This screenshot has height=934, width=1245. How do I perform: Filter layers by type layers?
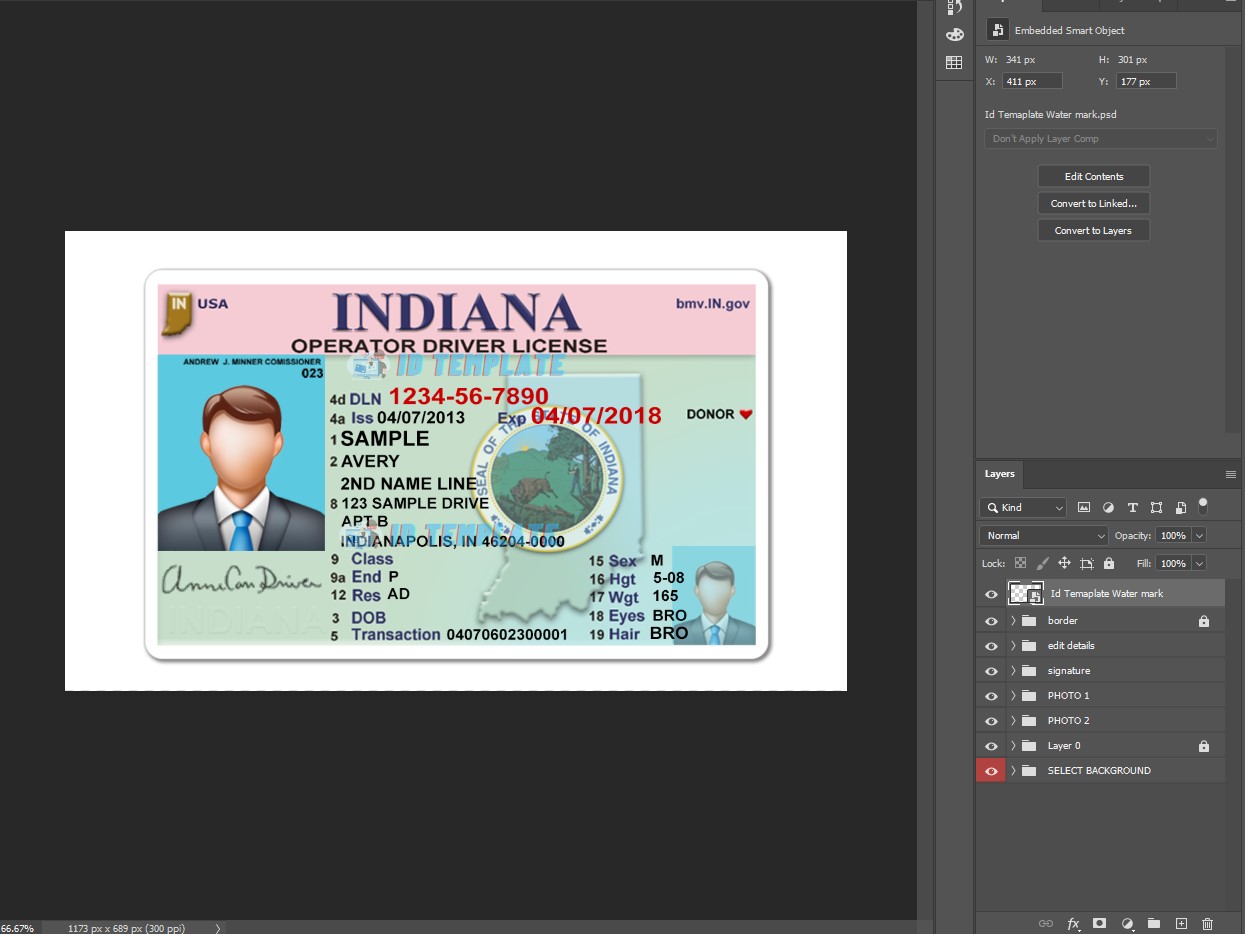[x=1132, y=508]
